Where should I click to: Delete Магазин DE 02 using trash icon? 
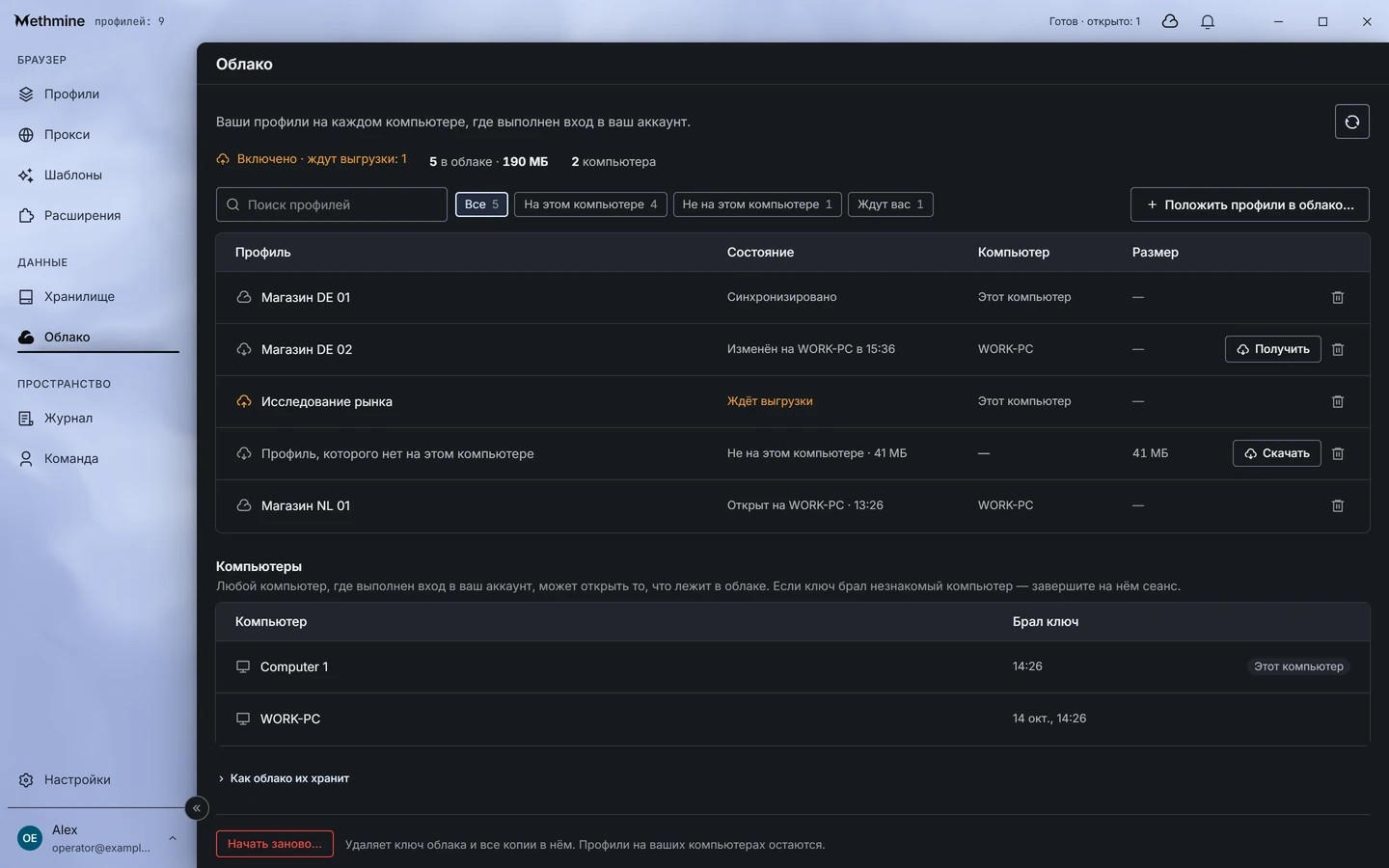click(1338, 349)
